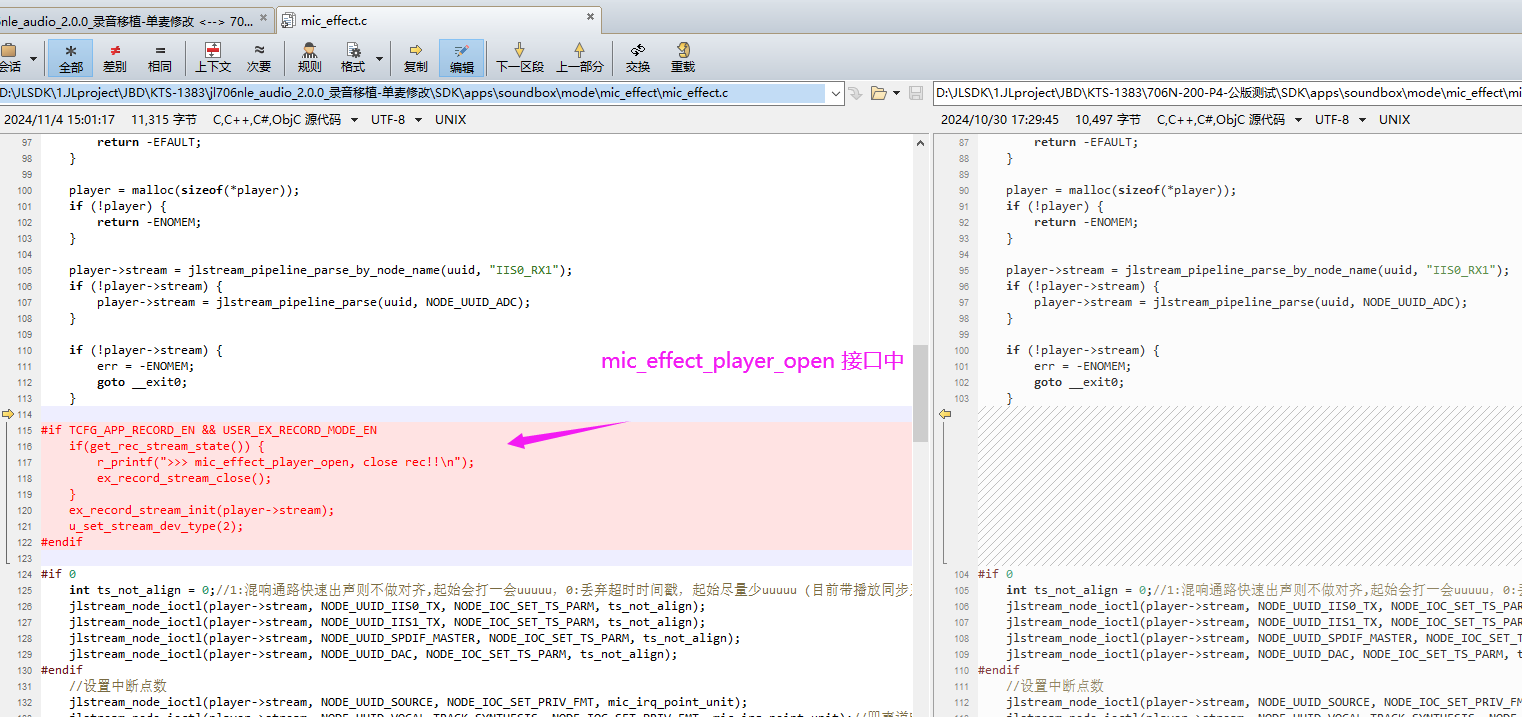Viewport: 1522px width, 717px height.
Task: Click the left file path field
Action: tap(414, 93)
